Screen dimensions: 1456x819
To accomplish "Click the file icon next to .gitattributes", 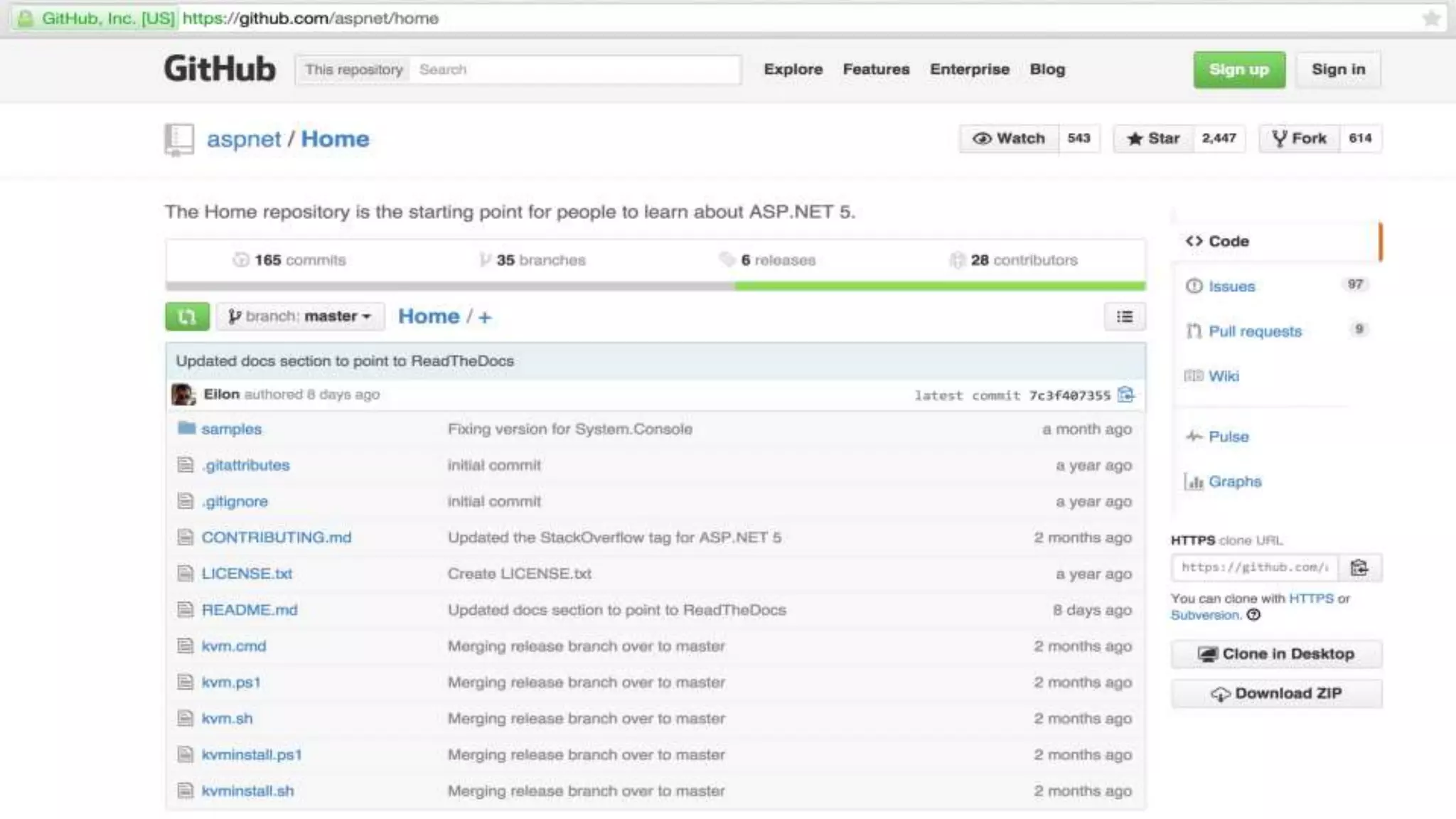I will [185, 465].
